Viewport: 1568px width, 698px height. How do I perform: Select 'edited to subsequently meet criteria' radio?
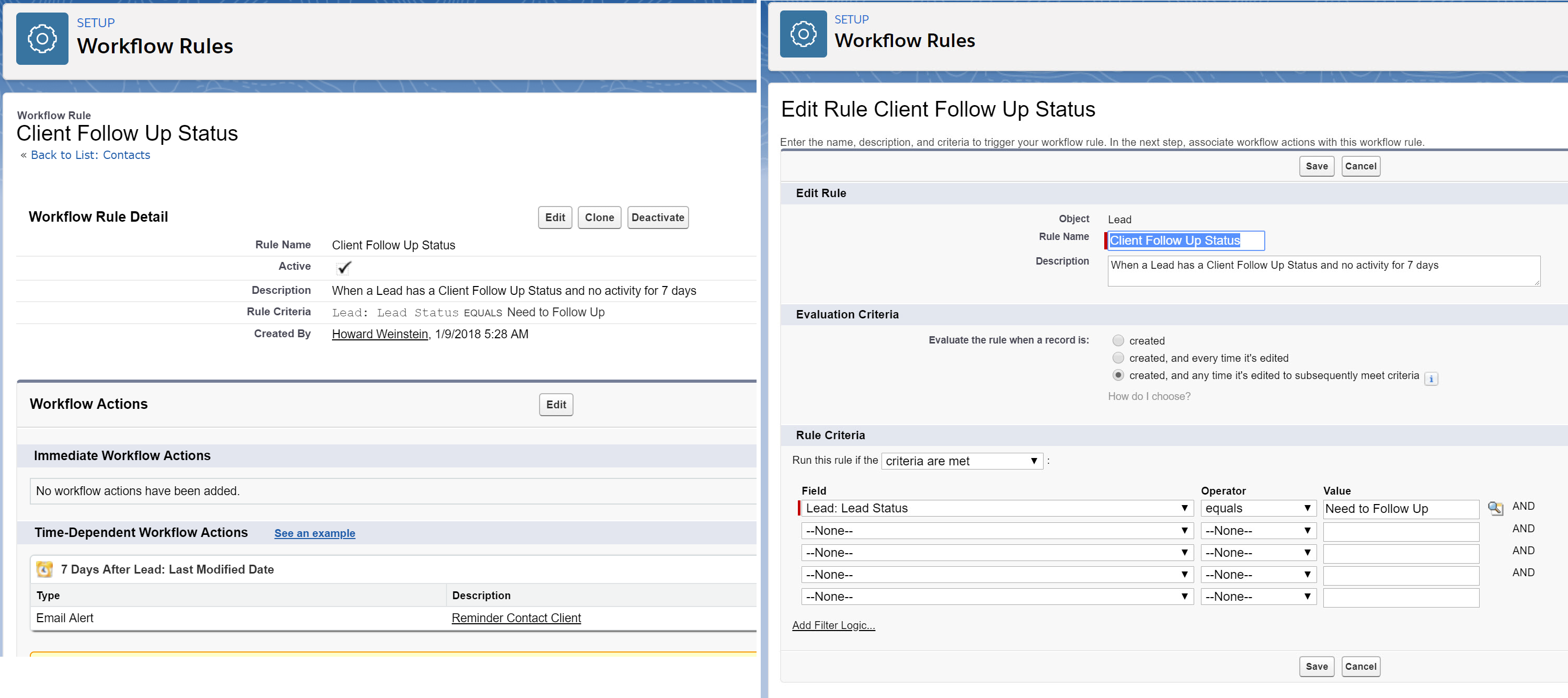pos(1117,375)
